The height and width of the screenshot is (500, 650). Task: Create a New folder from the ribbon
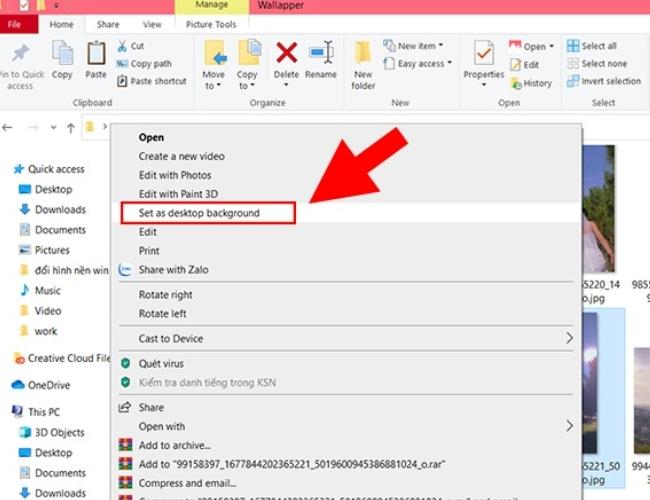pyautogui.click(x=363, y=65)
